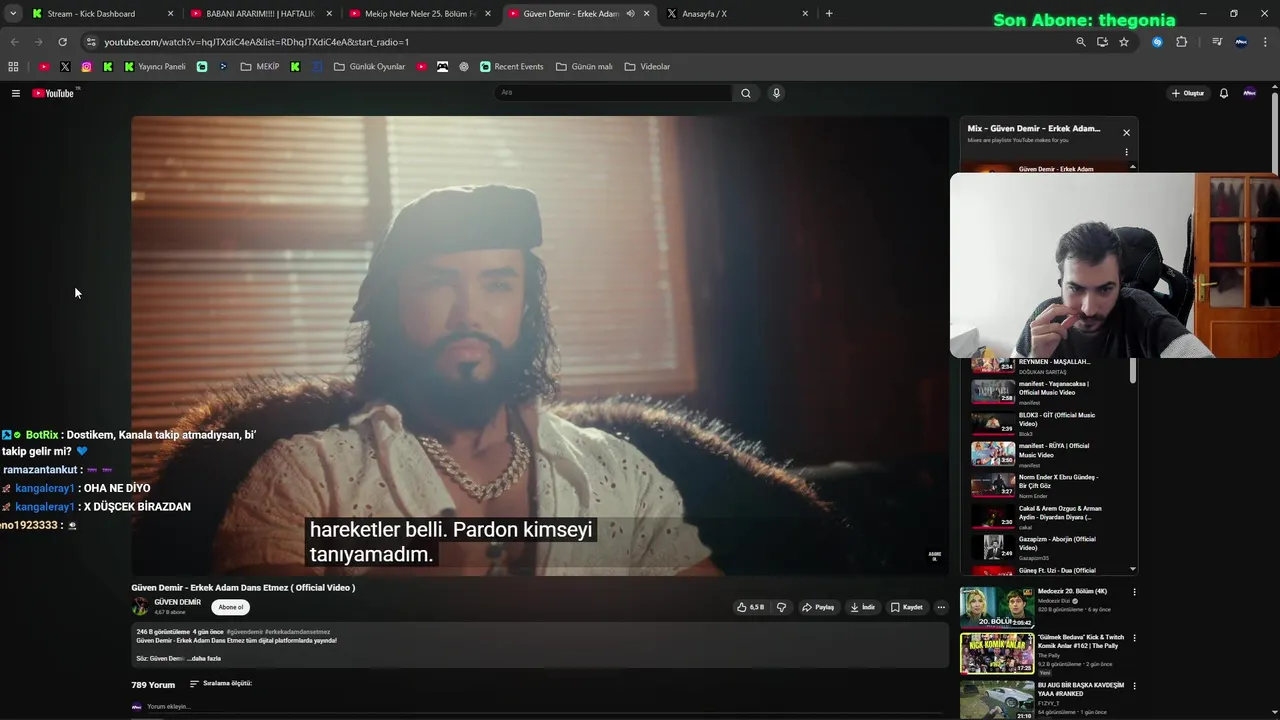1280x720 pixels.
Task: Bookmark this page with the star icon
Action: click(1124, 42)
